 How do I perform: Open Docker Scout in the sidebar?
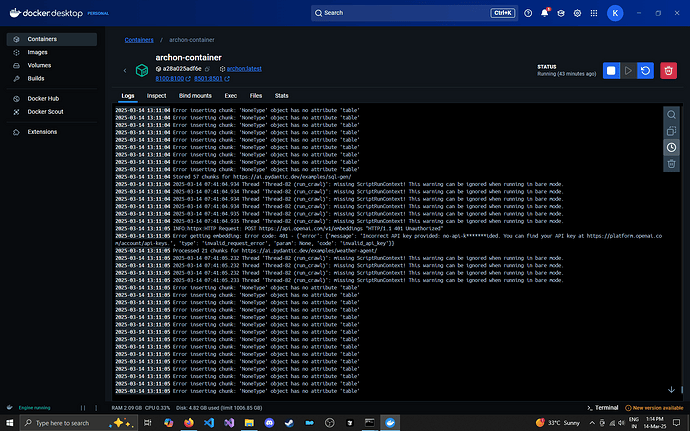click(x=52, y=112)
